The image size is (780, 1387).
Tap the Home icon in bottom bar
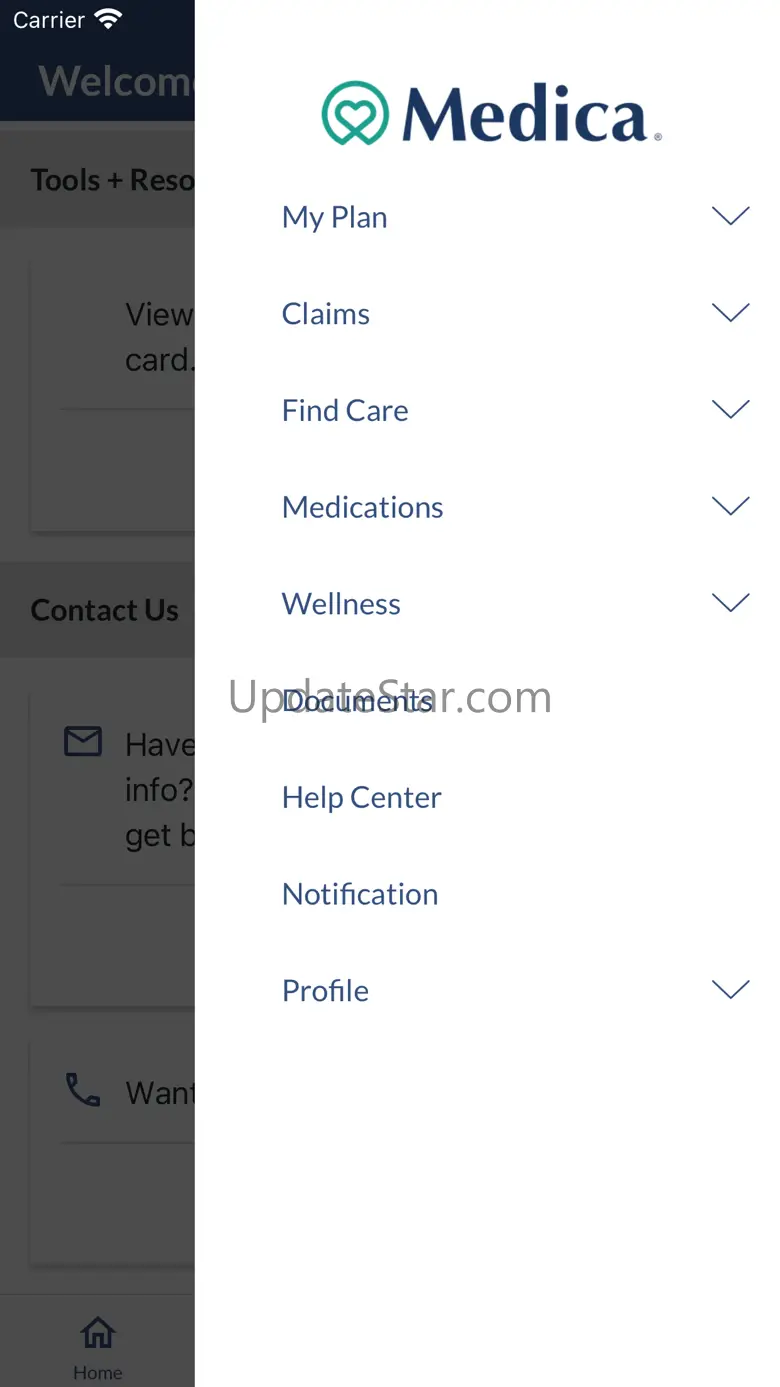click(97, 1333)
